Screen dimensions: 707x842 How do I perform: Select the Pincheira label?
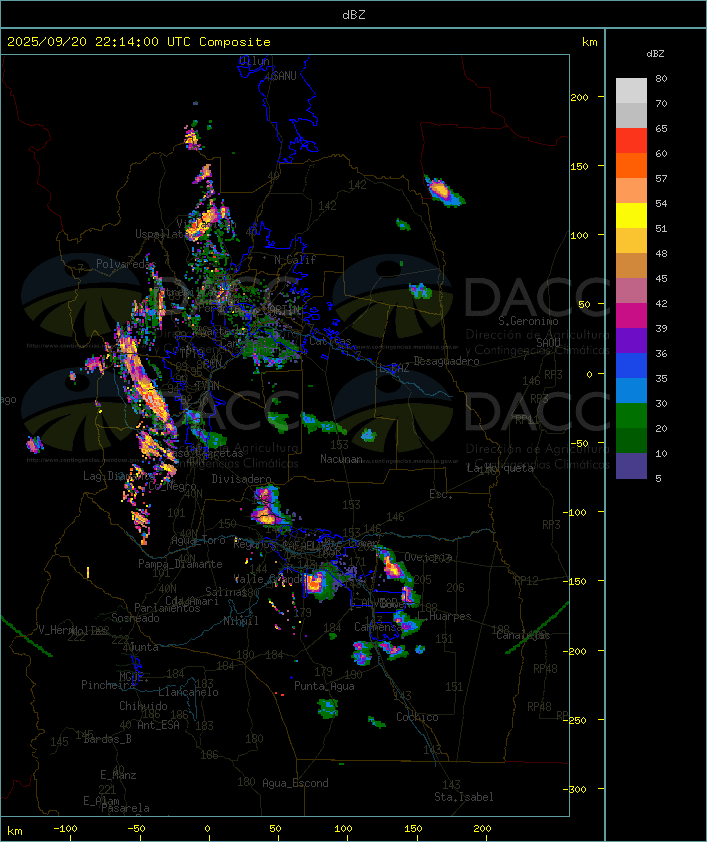coord(107,685)
